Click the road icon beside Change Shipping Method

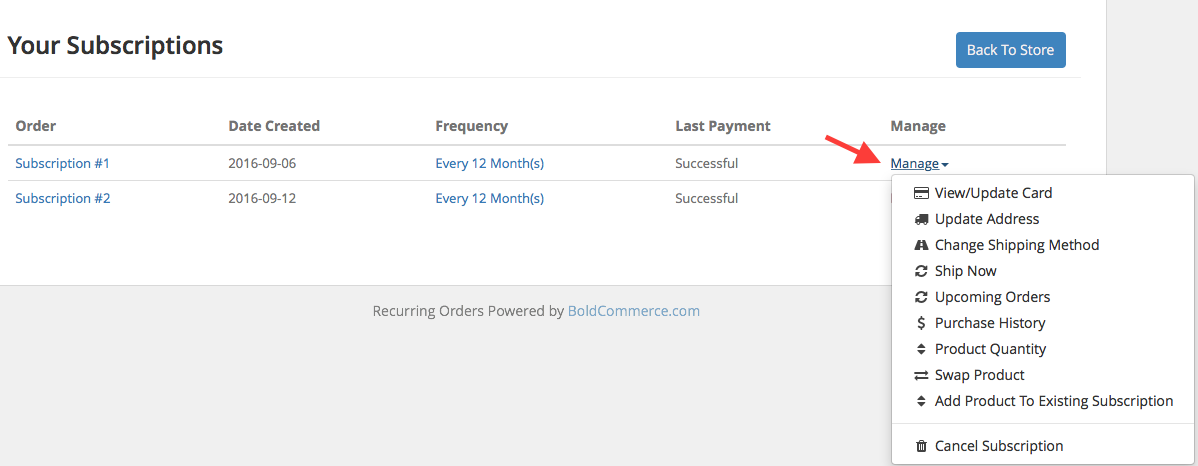click(922, 245)
